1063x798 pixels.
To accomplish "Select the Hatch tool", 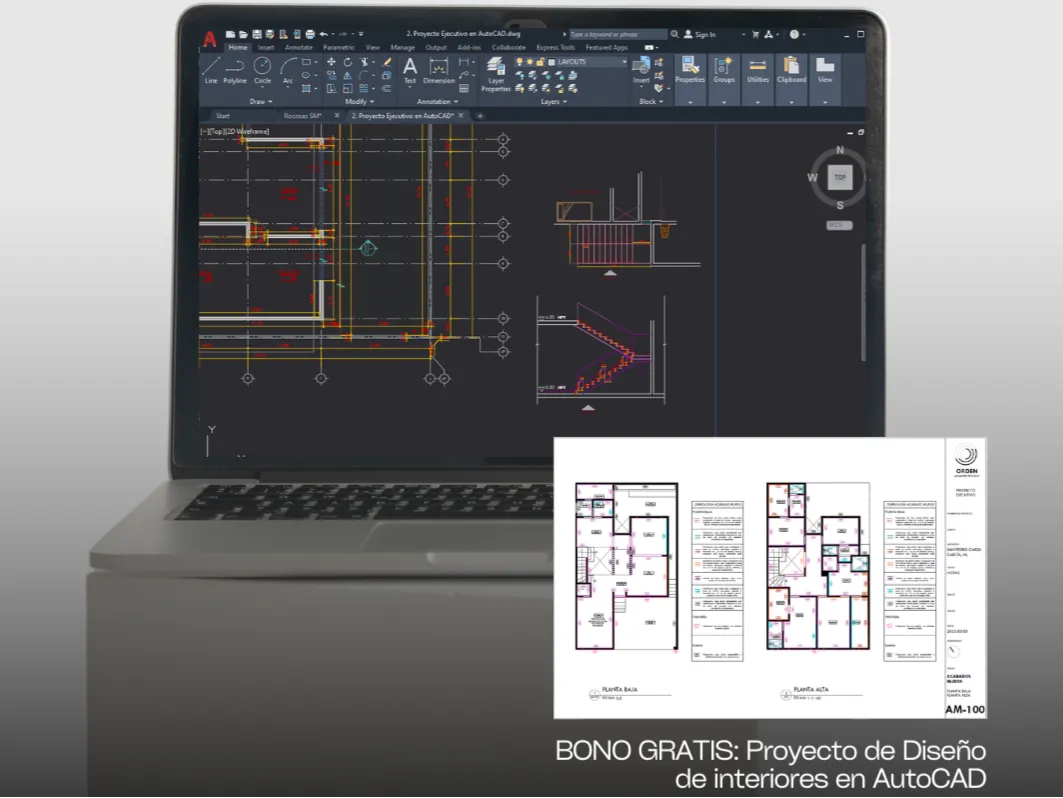I will point(306,88).
